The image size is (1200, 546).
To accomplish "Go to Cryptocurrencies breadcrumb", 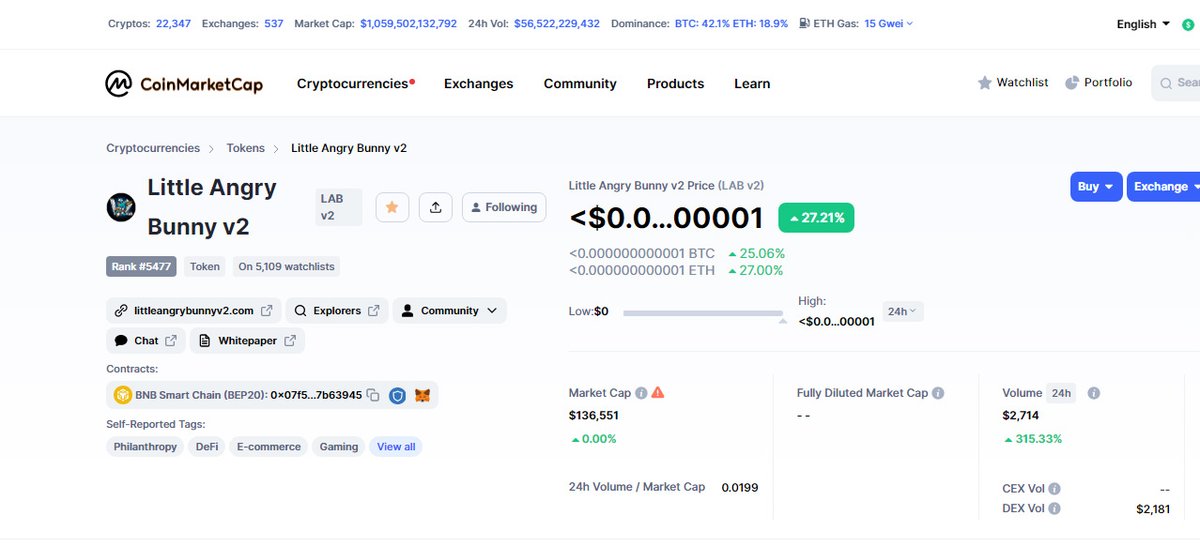I will 153,148.
